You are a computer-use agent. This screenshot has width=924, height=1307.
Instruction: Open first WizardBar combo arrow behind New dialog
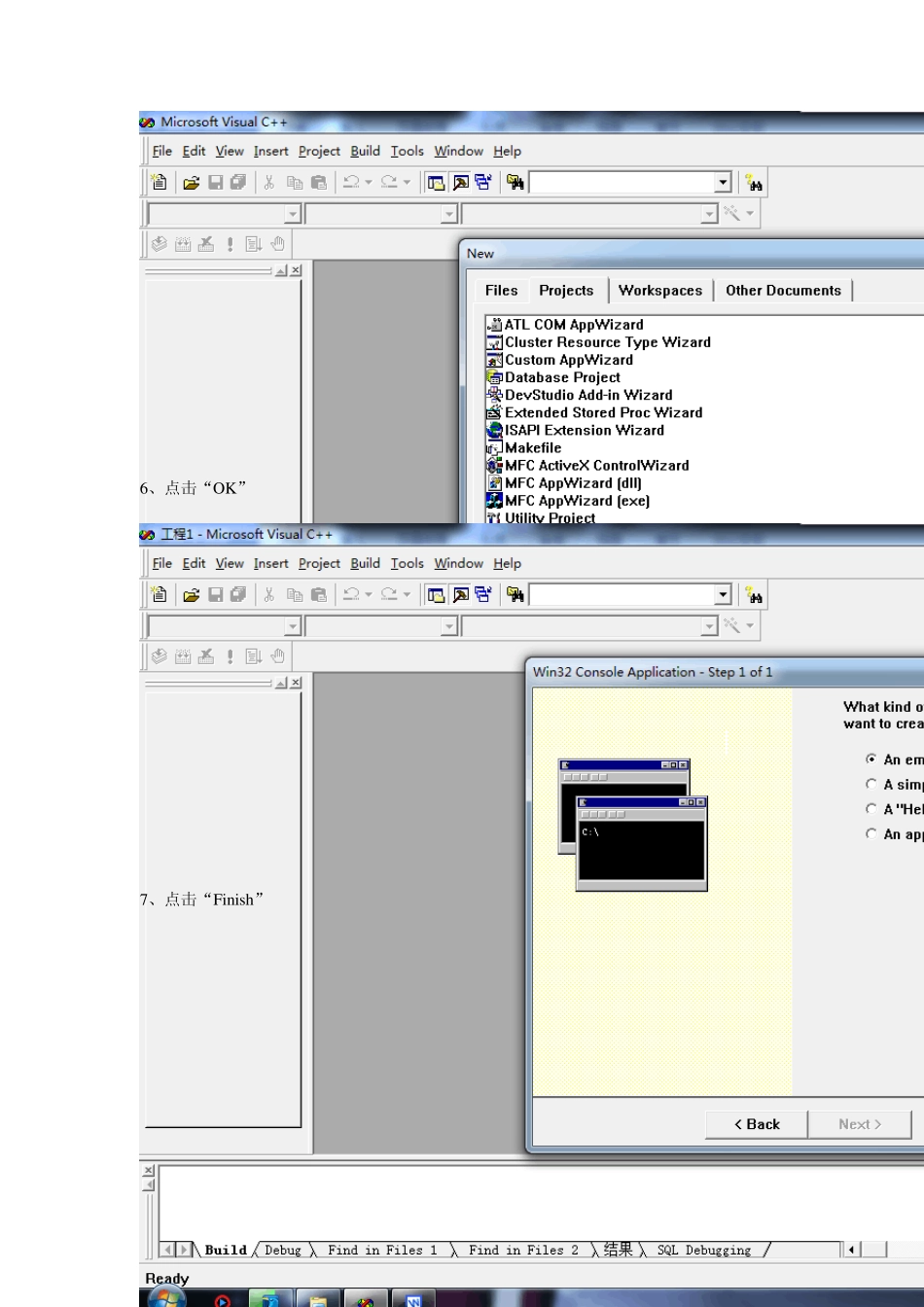pos(293,214)
